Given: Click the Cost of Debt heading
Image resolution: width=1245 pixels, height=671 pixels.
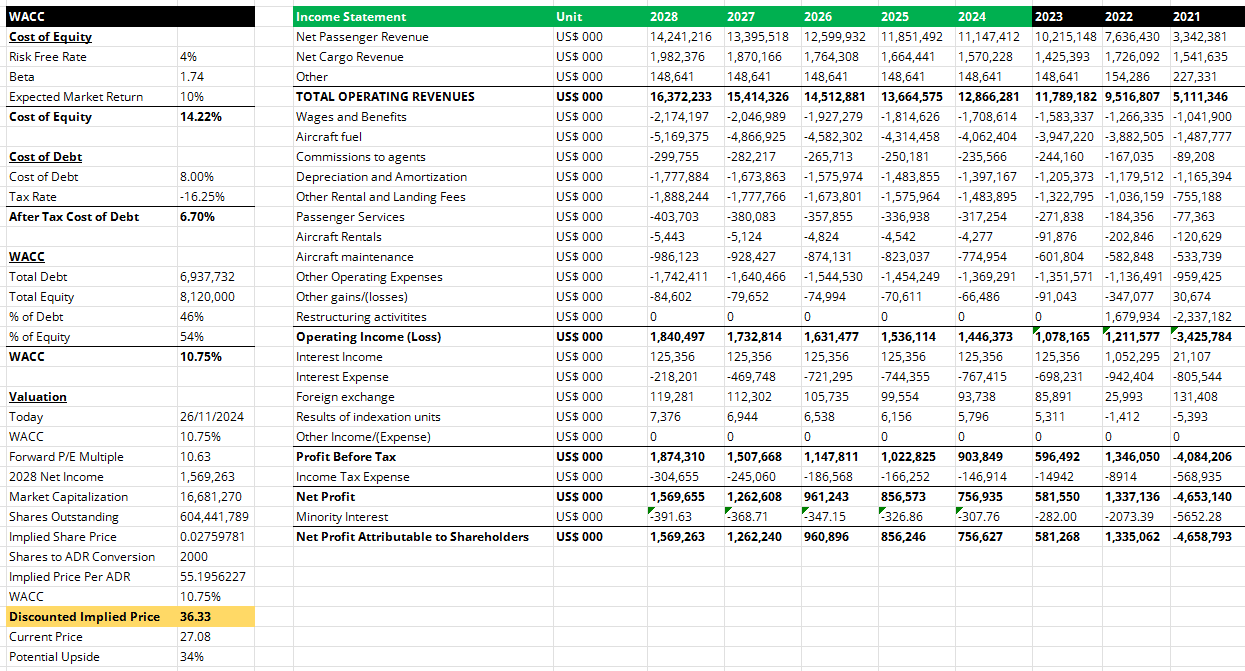Looking at the screenshot, I should 45,157.
